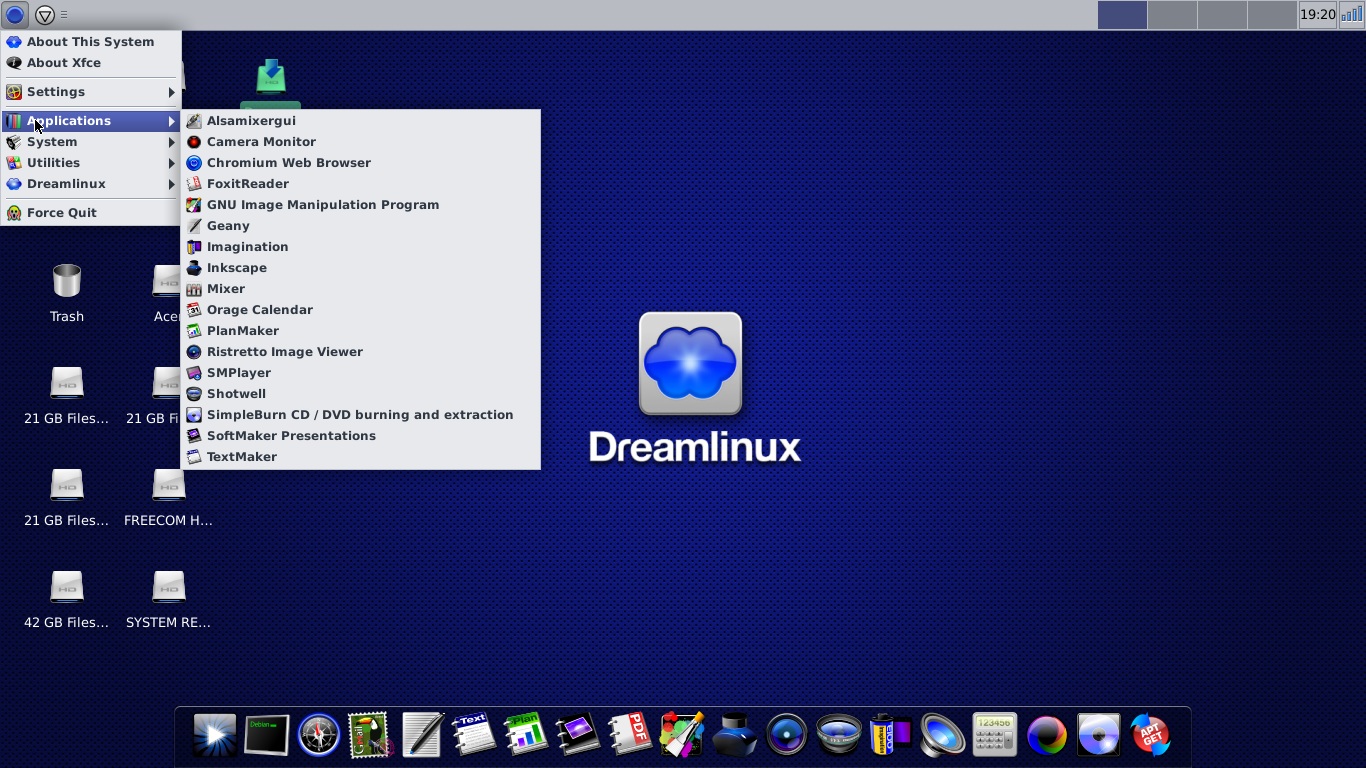
Task: Launch PlanMaker from the submenu
Action: tap(361, 331)
